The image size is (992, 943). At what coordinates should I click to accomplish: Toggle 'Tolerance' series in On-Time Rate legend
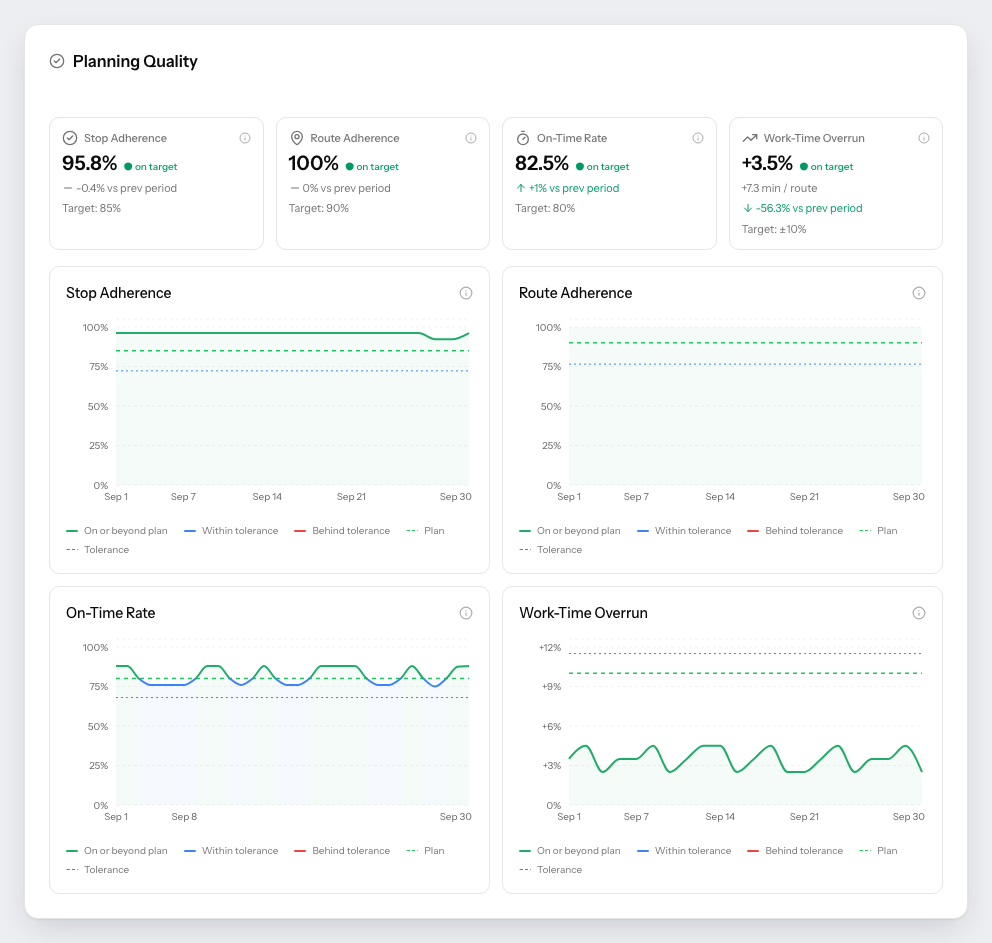tap(97, 870)
